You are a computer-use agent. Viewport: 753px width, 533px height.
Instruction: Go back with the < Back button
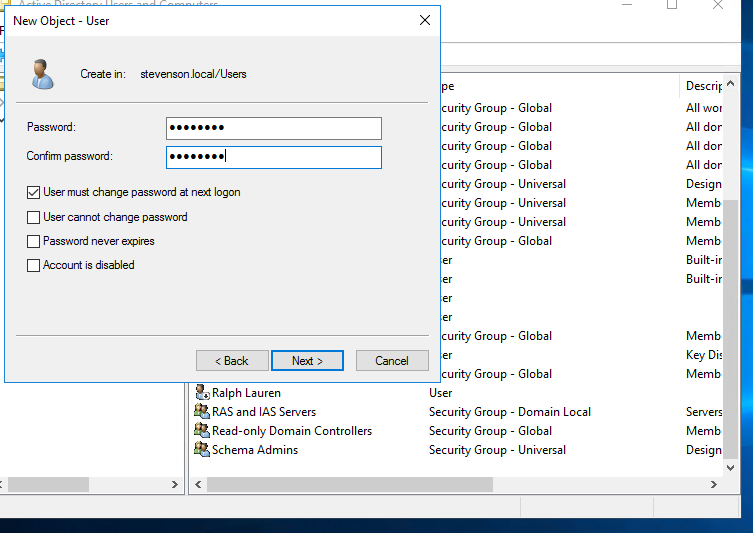point(232,361)
